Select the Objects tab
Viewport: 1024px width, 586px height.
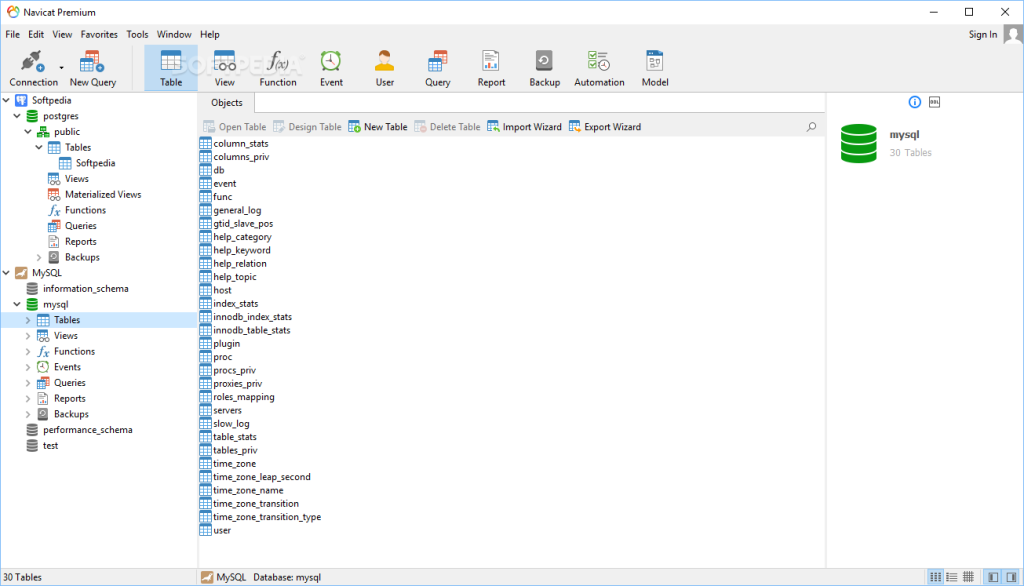227,103
